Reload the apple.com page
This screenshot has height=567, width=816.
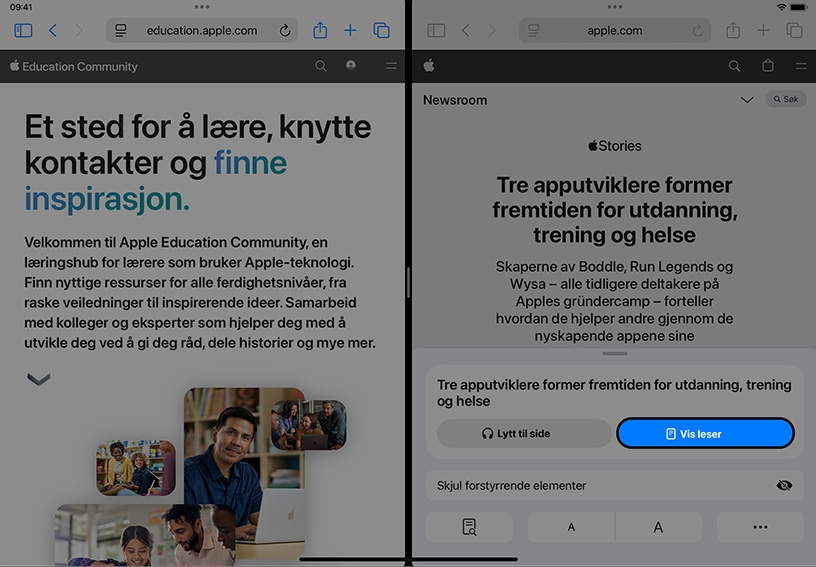698,31
